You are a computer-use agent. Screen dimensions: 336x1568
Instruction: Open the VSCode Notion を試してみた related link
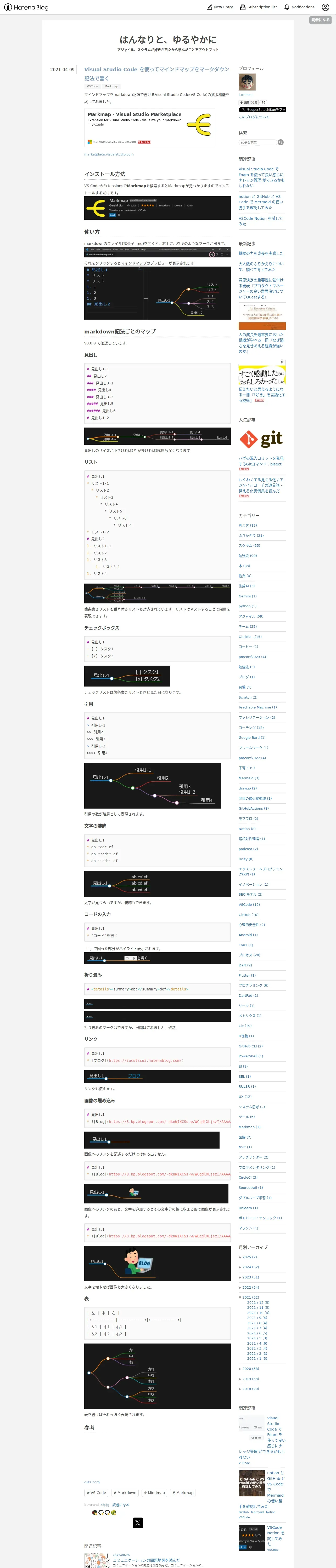pos(260,221)
